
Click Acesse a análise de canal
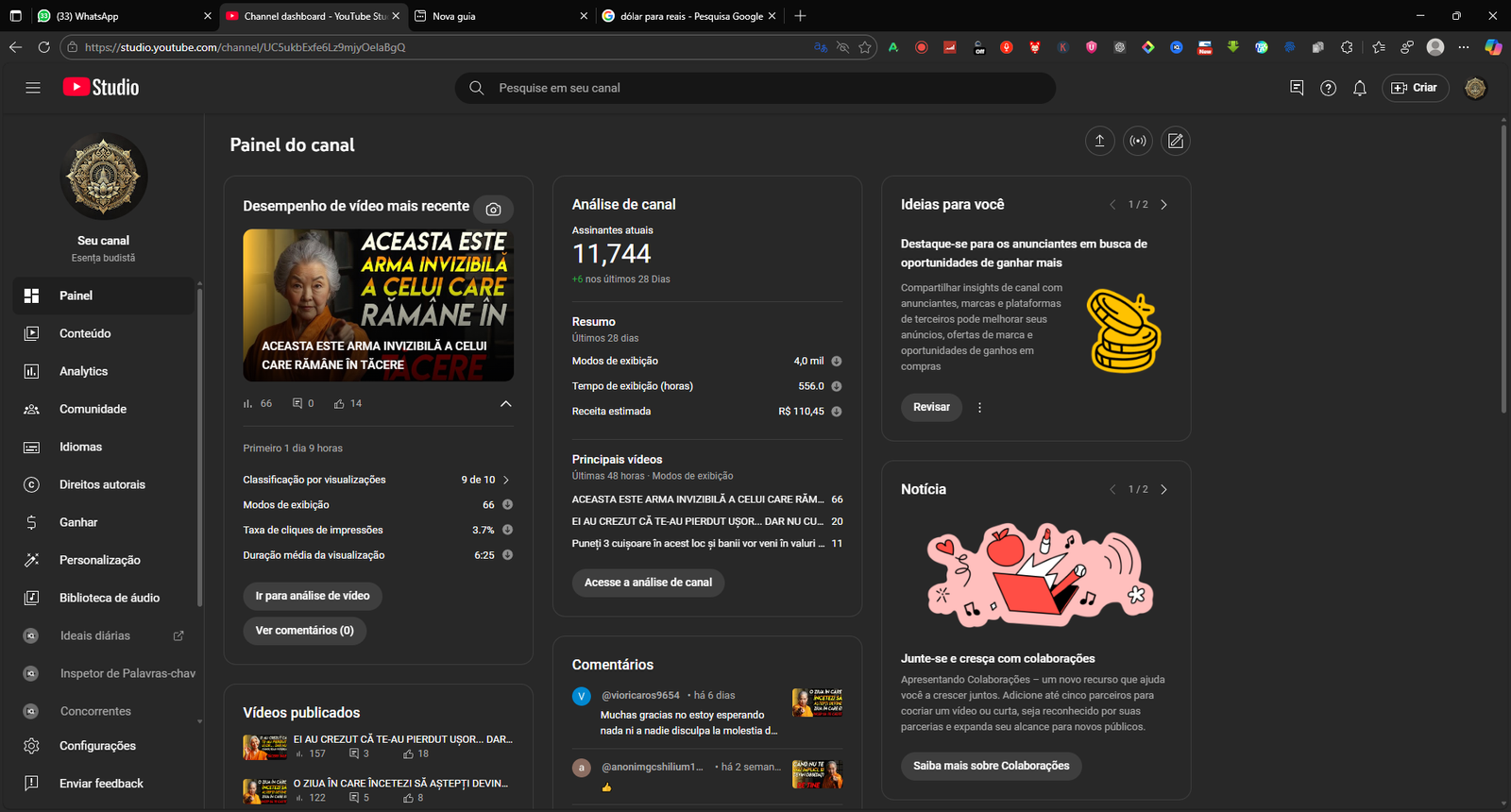(x=648, y=583)
